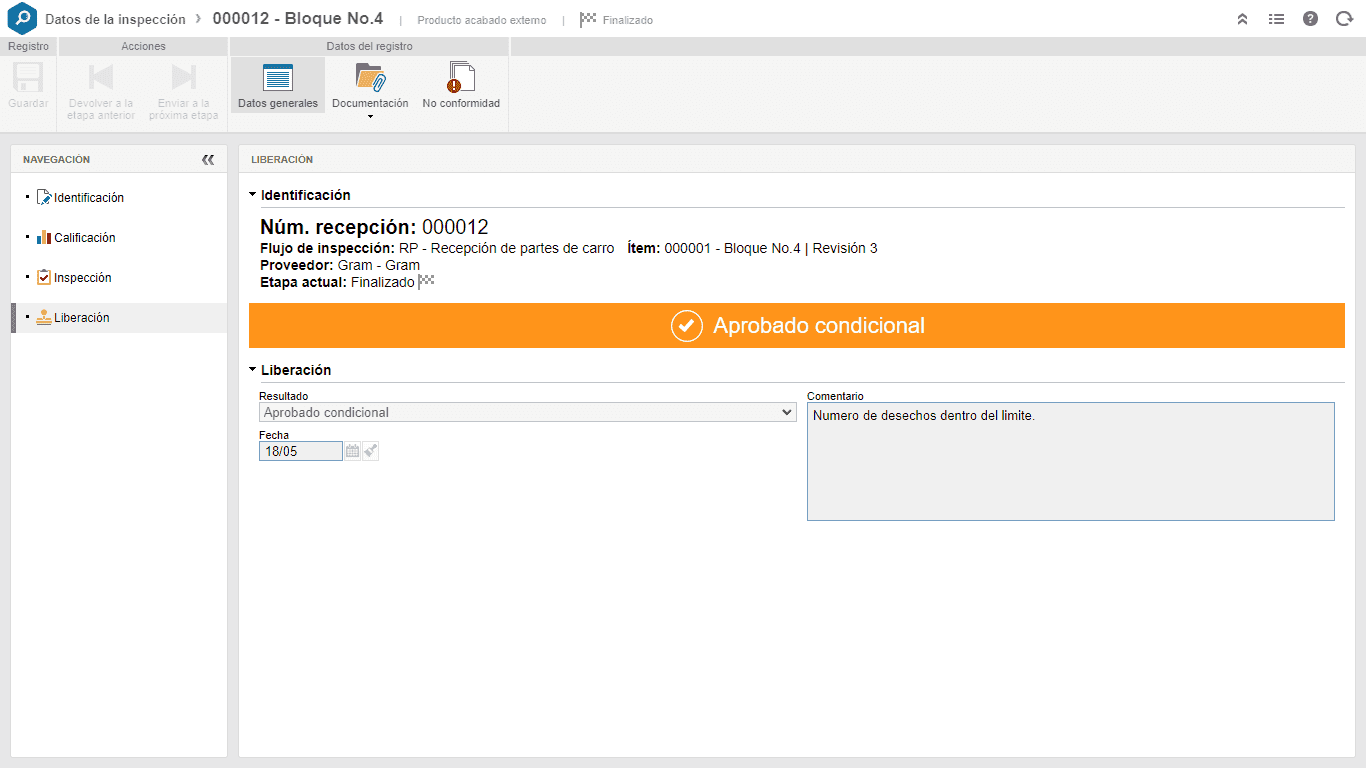Image resolution: width=1366 pixels, height=768 pixels.
Task: Click Datos de la inspección breadcrumb
Action: click(x=115, y=19)
